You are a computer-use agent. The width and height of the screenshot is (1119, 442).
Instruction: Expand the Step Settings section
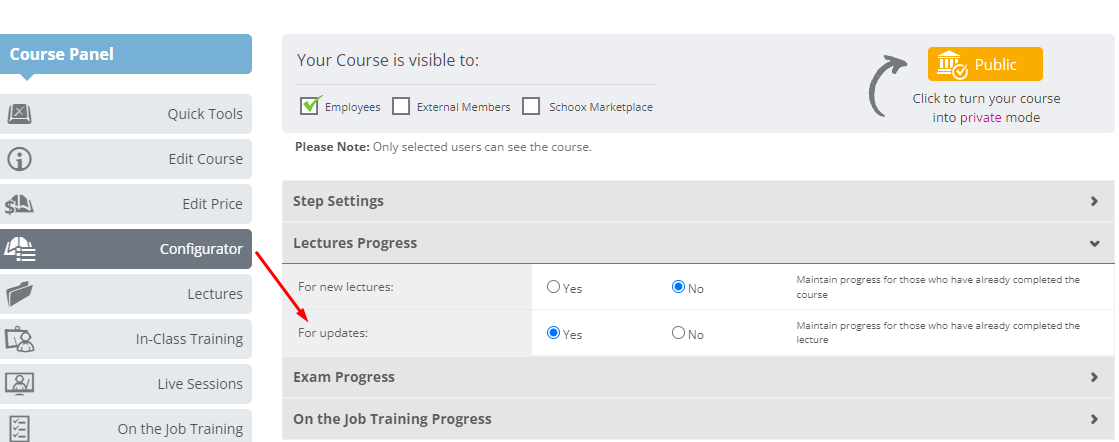[x=698, y=201]
